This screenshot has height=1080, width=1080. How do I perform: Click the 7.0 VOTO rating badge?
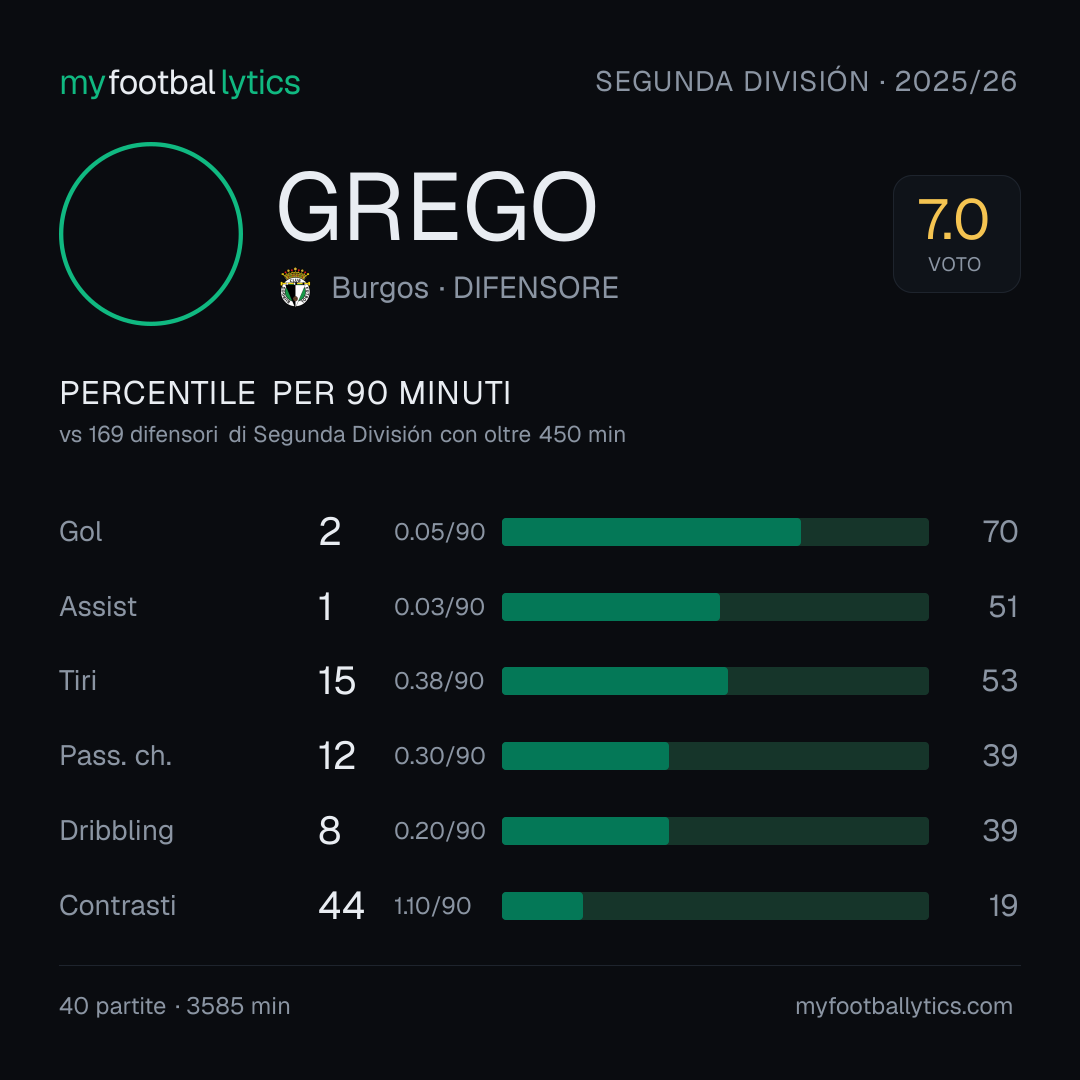coord(956,233)
